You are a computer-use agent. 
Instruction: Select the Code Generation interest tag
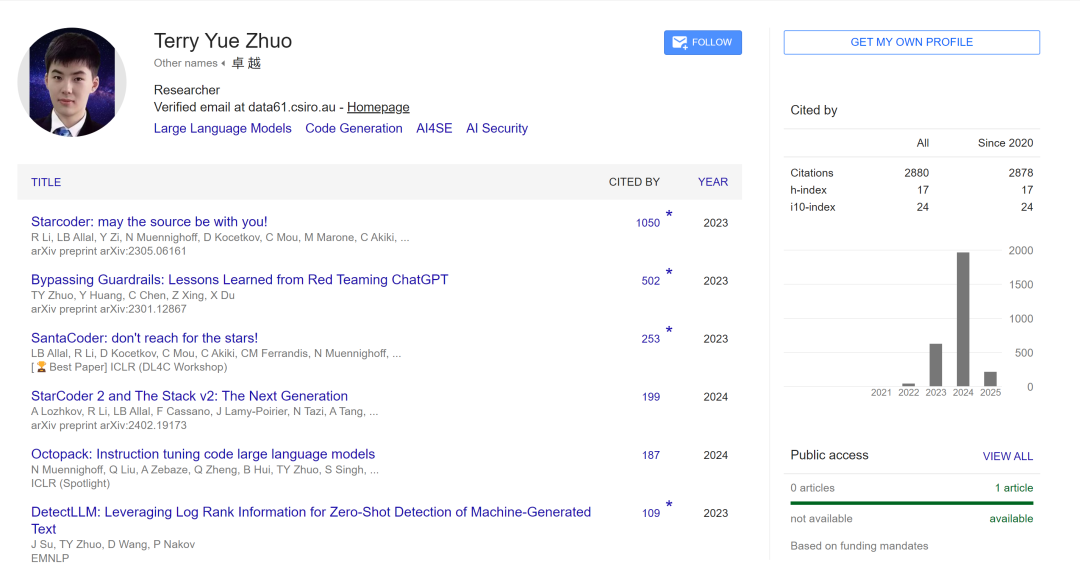pos(353,128)
